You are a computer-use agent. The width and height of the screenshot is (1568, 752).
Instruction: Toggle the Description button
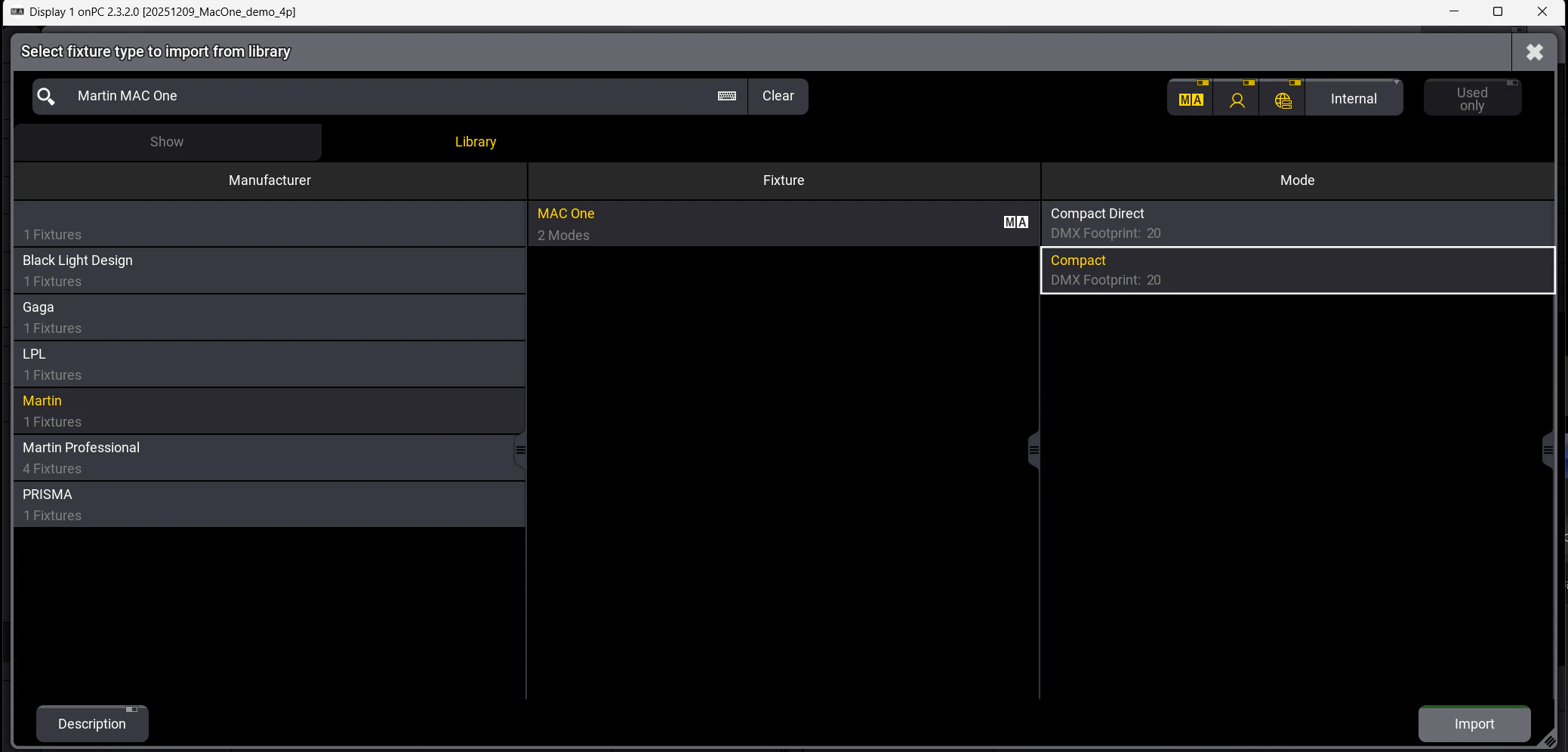click(92, 724)
